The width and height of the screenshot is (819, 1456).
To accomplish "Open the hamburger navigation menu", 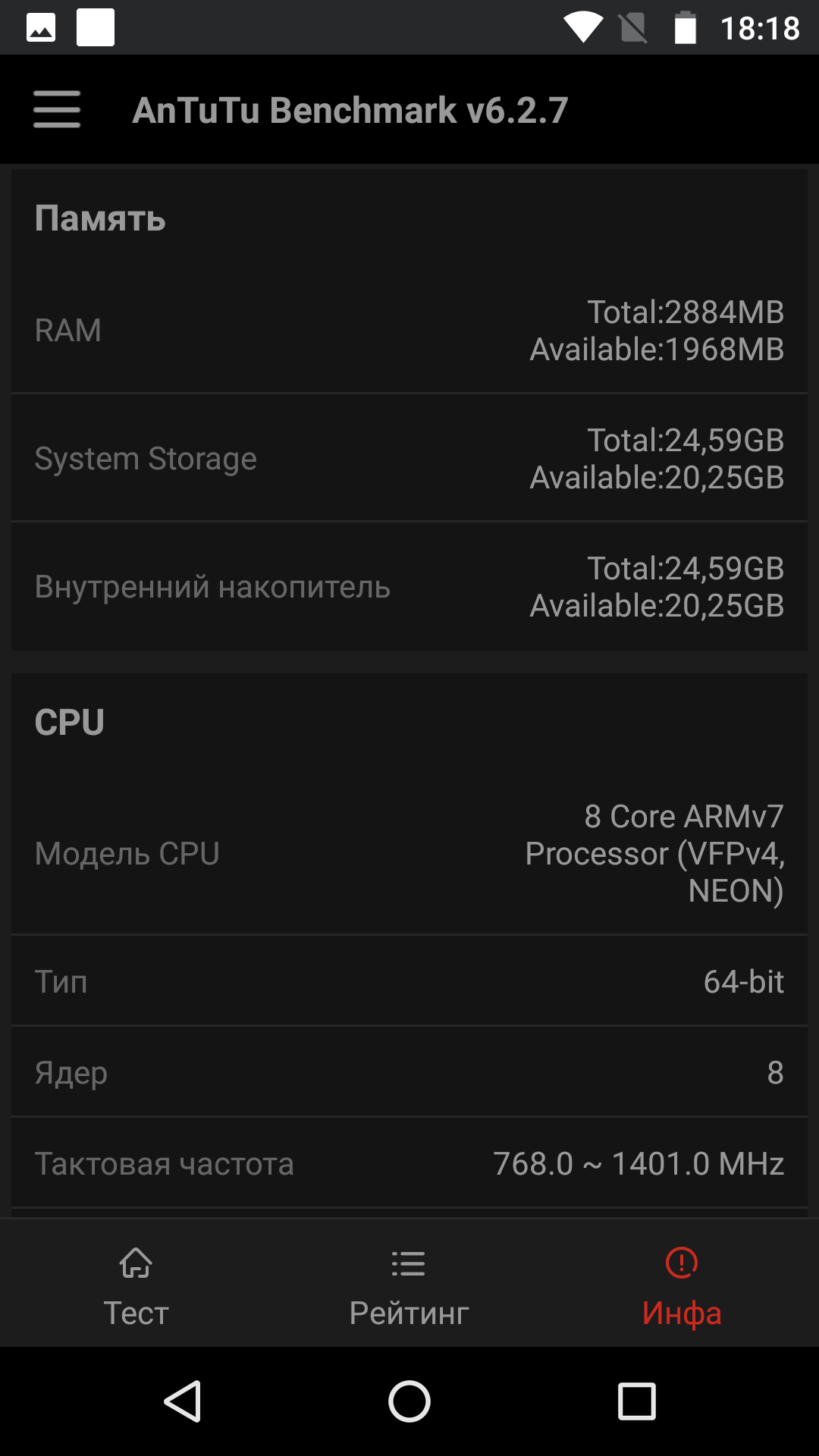I will click(57, 110).
